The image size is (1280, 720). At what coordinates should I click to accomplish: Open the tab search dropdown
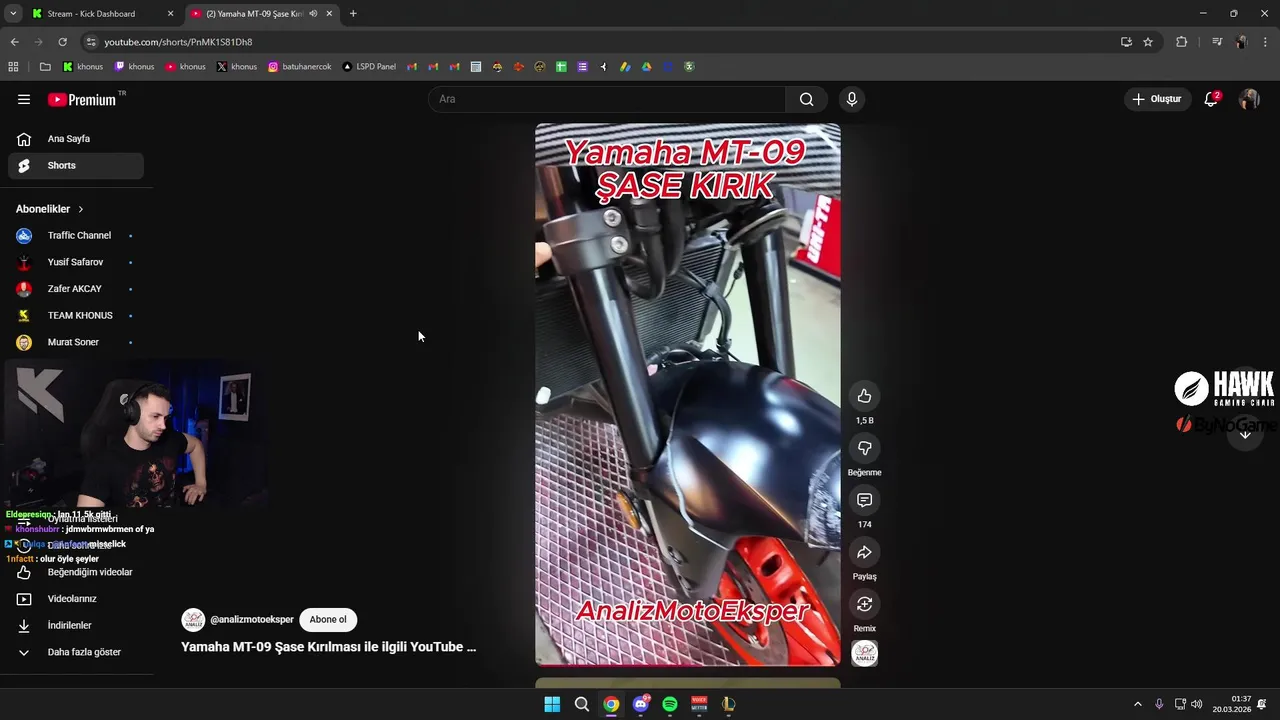[x=13, y=14]
